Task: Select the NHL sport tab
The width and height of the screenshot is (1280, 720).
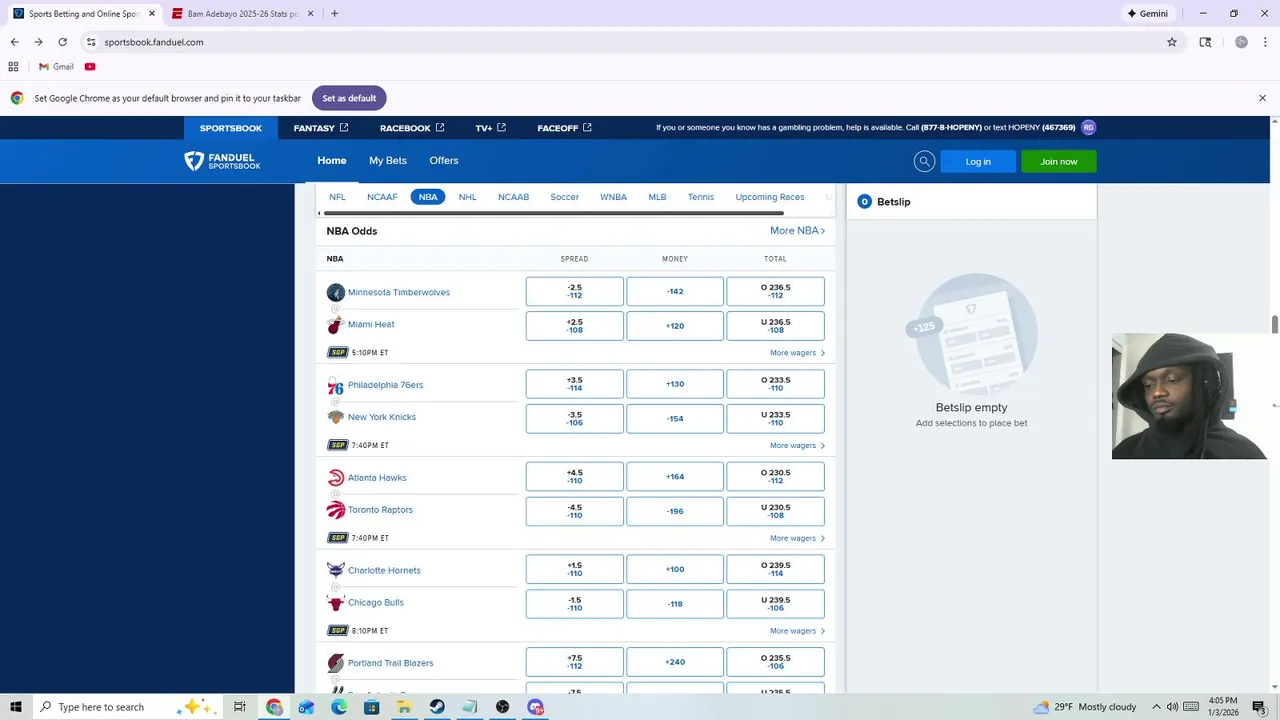Action: click(467, 197)
